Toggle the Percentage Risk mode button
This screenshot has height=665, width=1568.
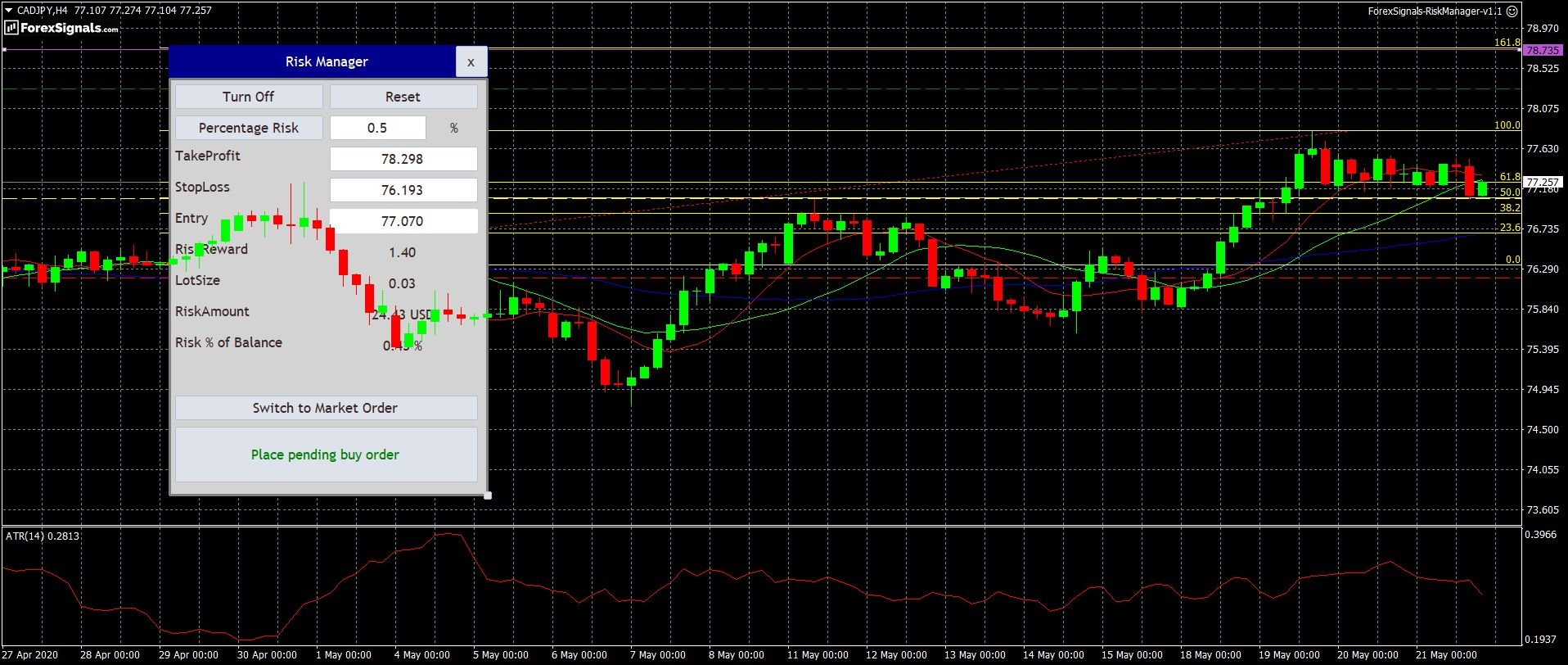(x=249, y=128)
